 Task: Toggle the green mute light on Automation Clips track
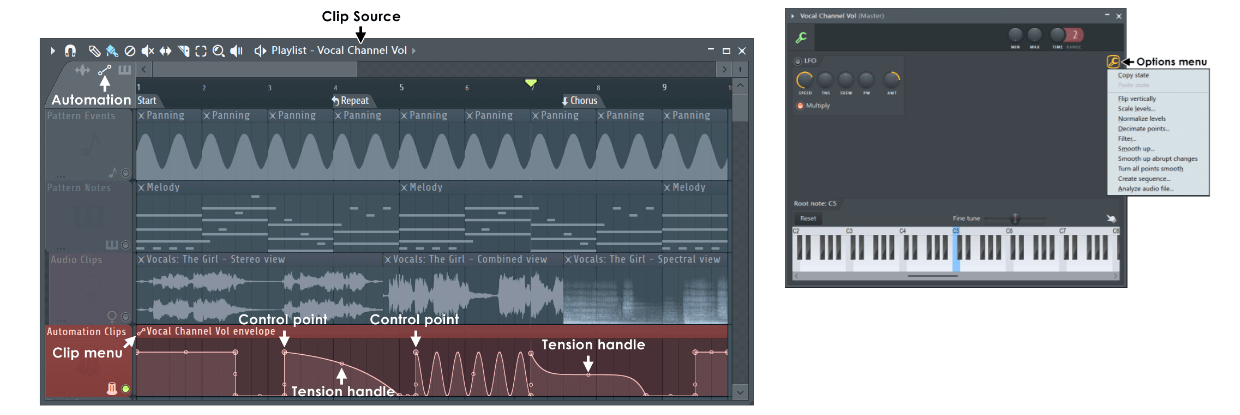pos(126,388)
